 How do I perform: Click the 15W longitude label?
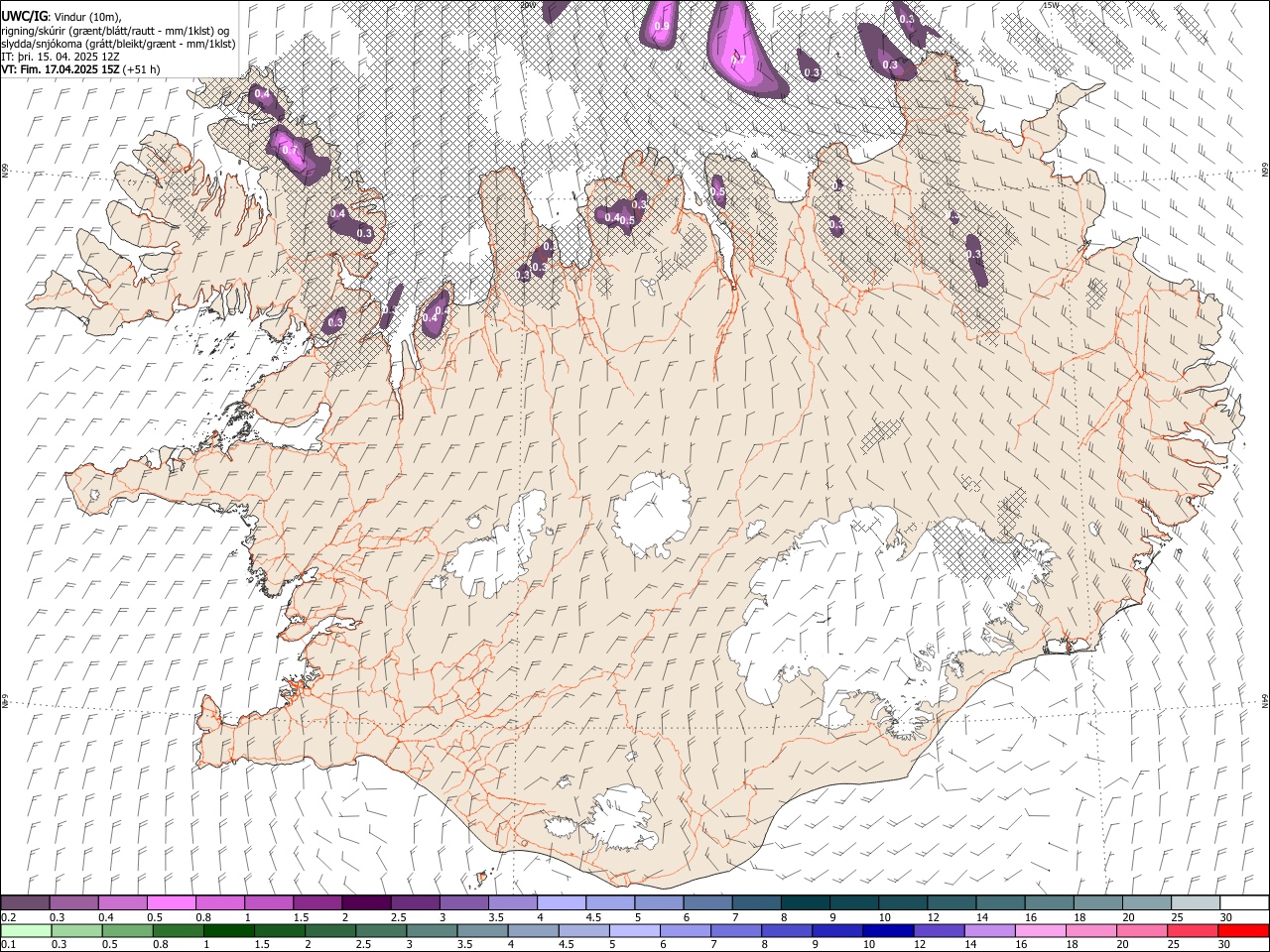(x=1050, y=5)
